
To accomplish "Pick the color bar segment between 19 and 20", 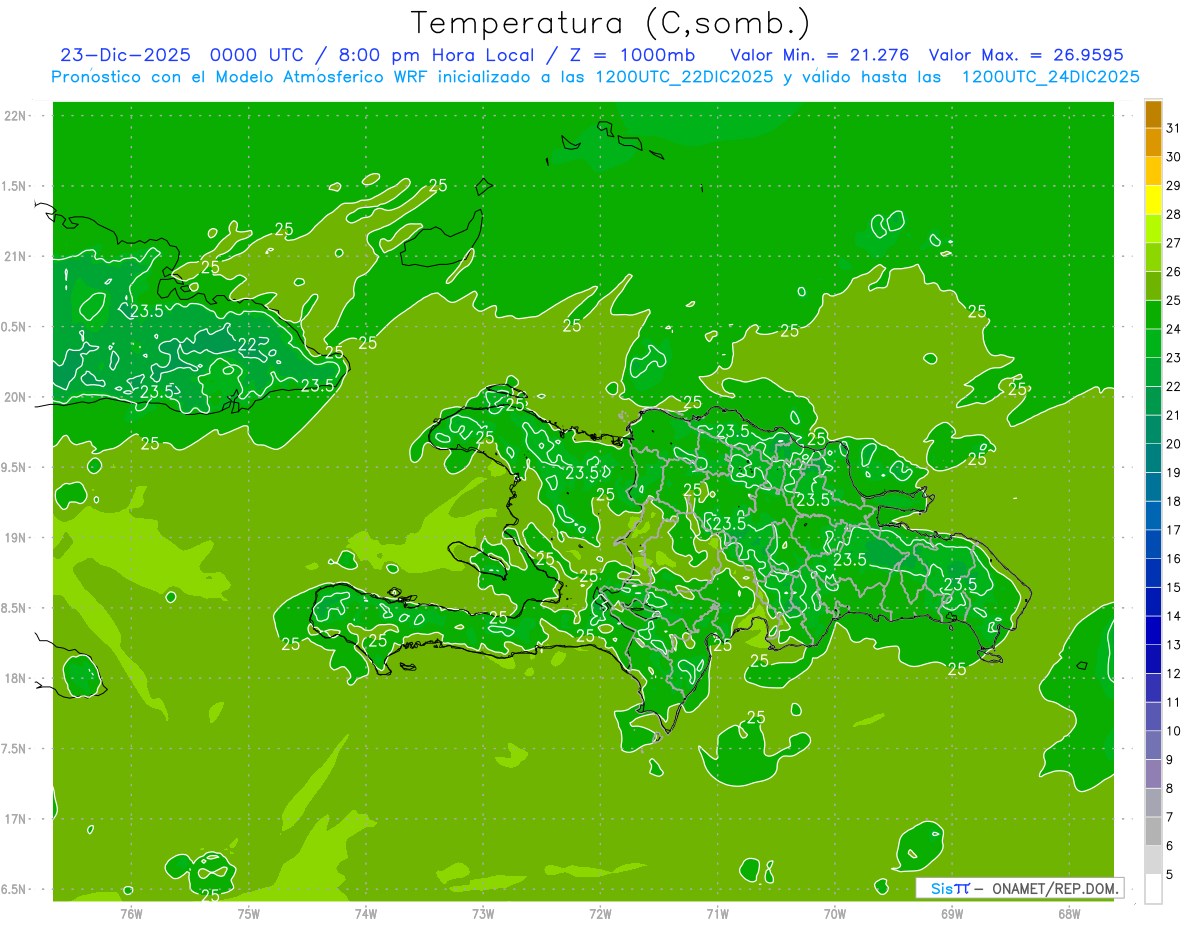I will point(1153,459).
